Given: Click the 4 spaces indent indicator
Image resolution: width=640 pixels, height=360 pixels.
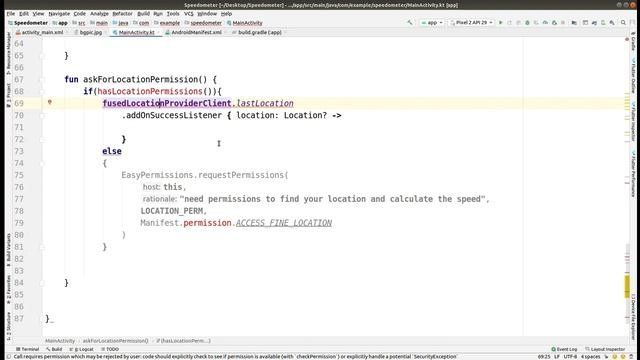Looking at the screenshot, I should (590, 357).
